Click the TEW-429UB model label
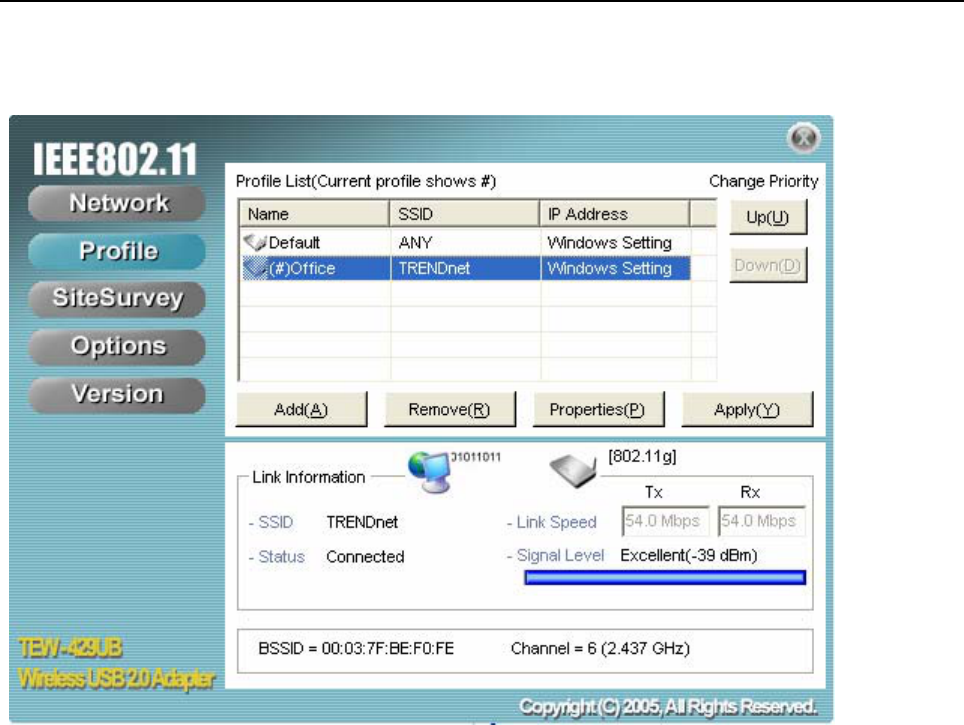This screenshot has height=725, width=964. pyautogui.click(x=70, y=648)
